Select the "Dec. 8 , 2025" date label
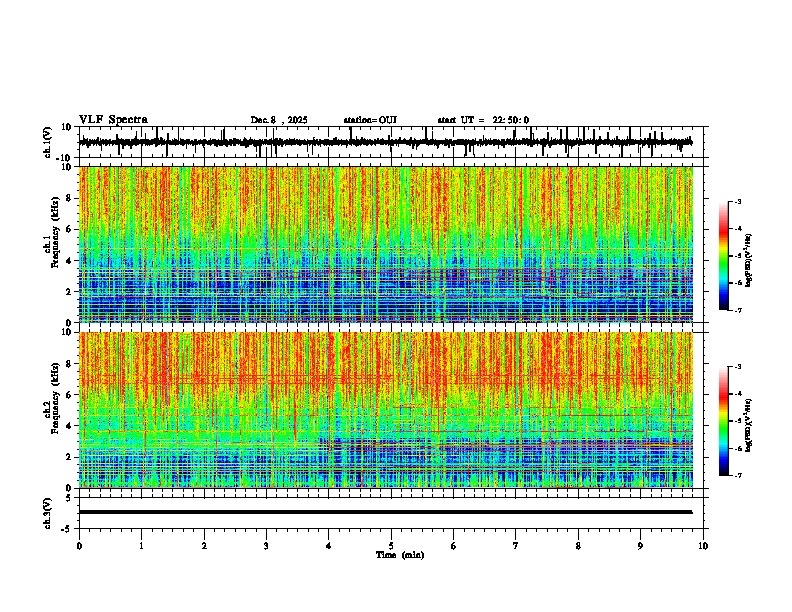This screenshot has width=792, height=612. click(x=279, y=120)
